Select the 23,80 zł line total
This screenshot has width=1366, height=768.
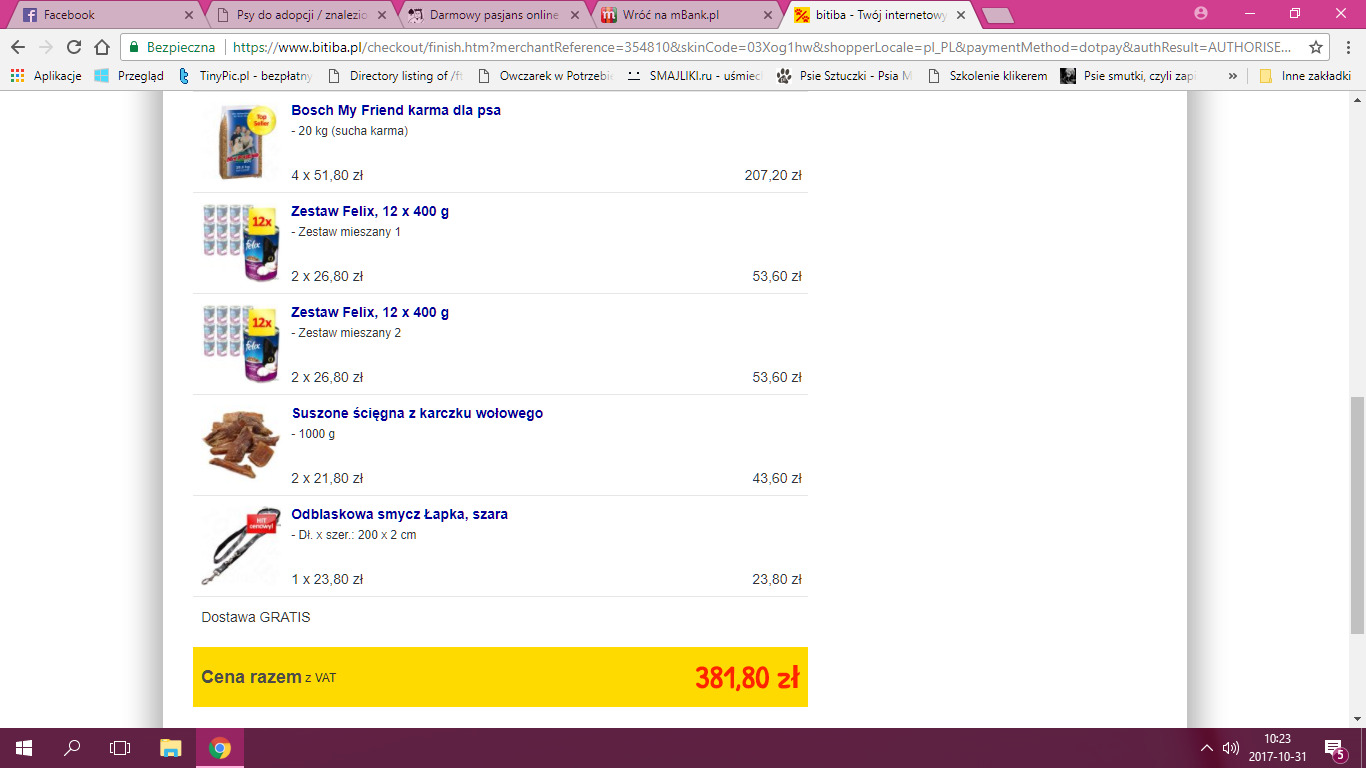coord(777,579)
